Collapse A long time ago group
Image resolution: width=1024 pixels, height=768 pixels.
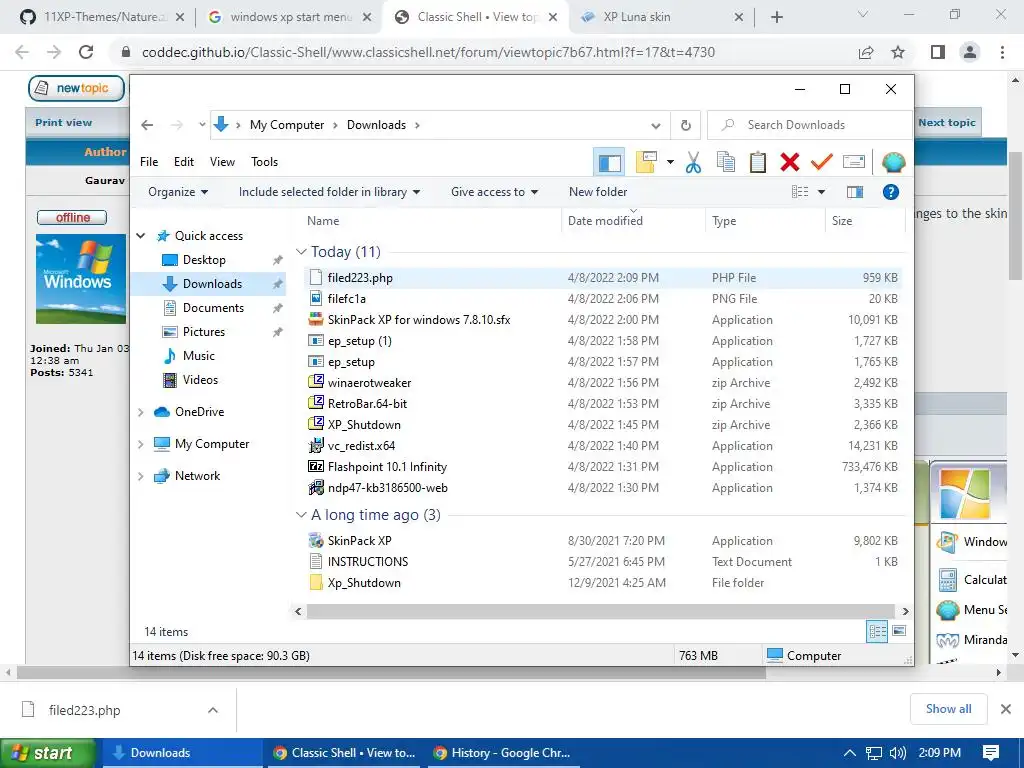coord(301,515)
